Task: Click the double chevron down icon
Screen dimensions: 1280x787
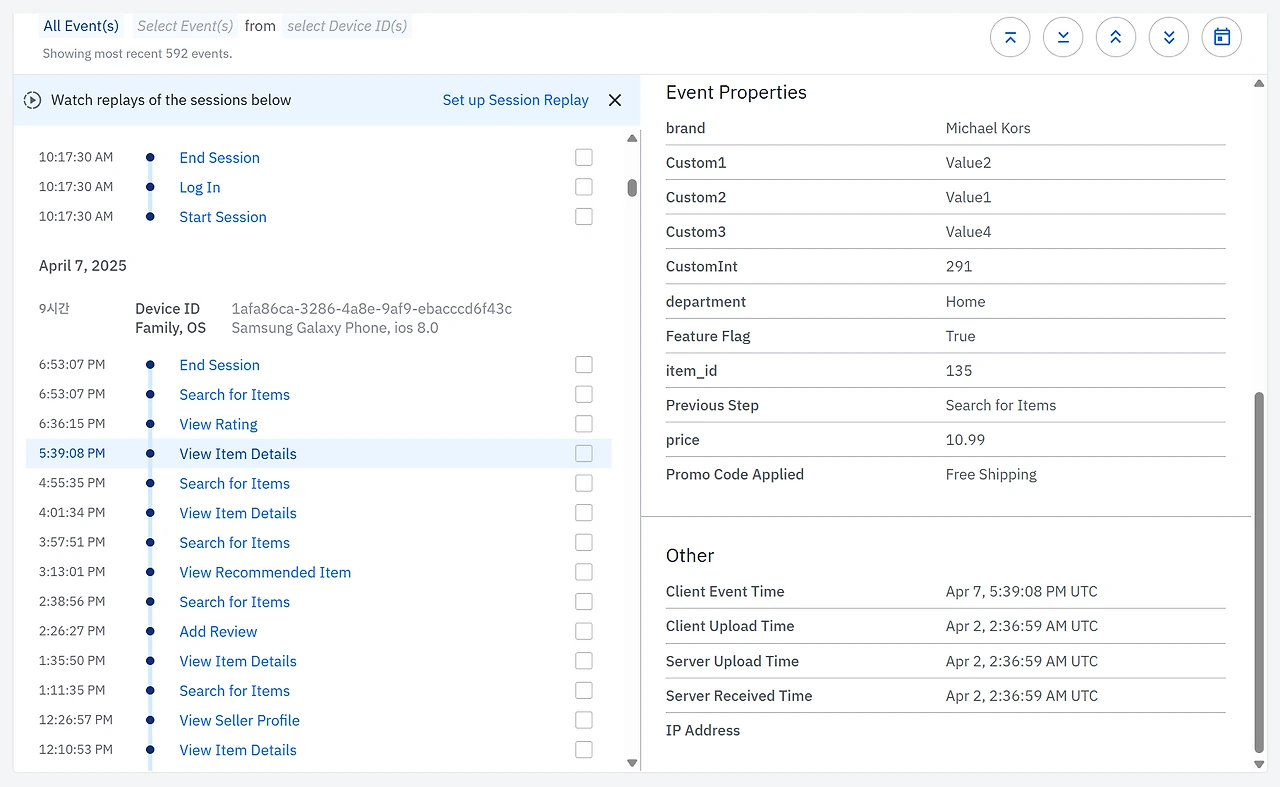Action: tap(1169, 38)
